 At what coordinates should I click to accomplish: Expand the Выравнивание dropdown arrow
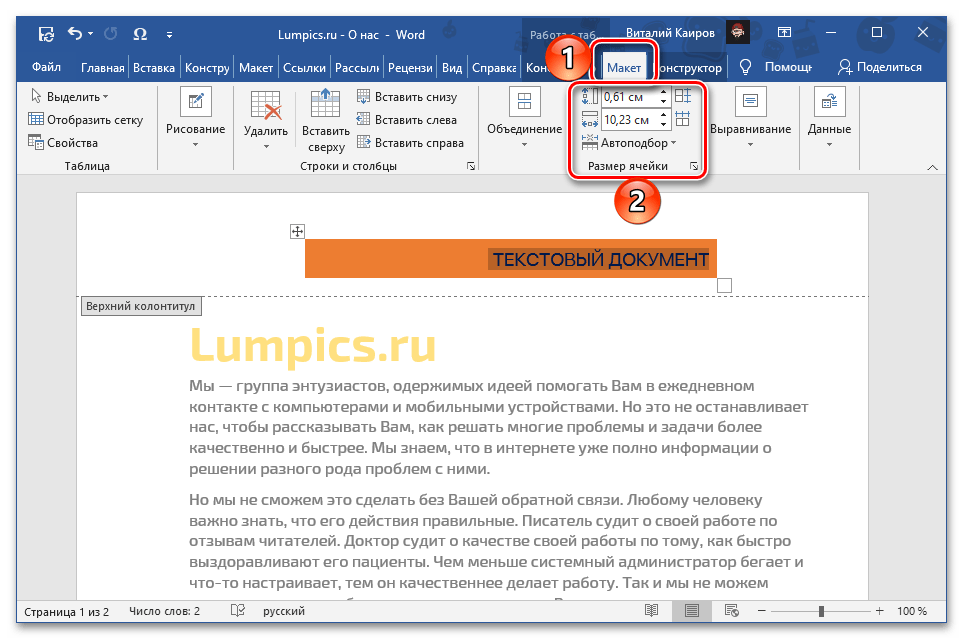[x=750, y=145]
